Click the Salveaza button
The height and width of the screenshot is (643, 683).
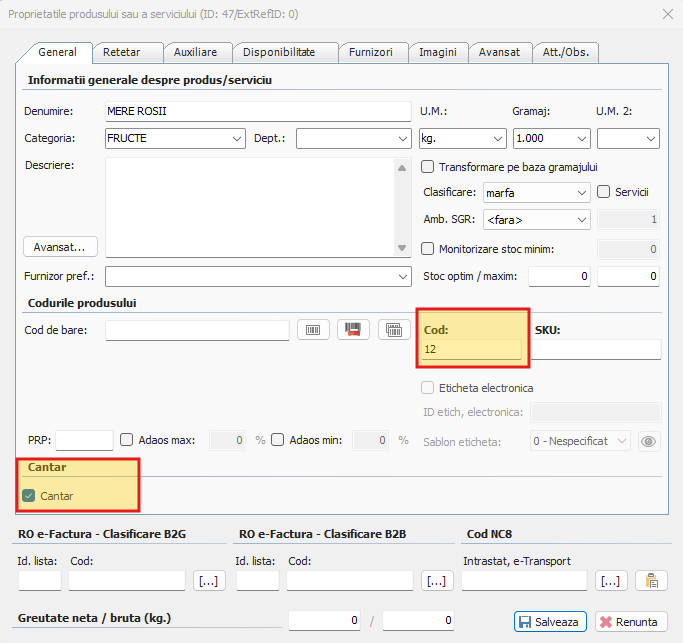pos(549,621)
